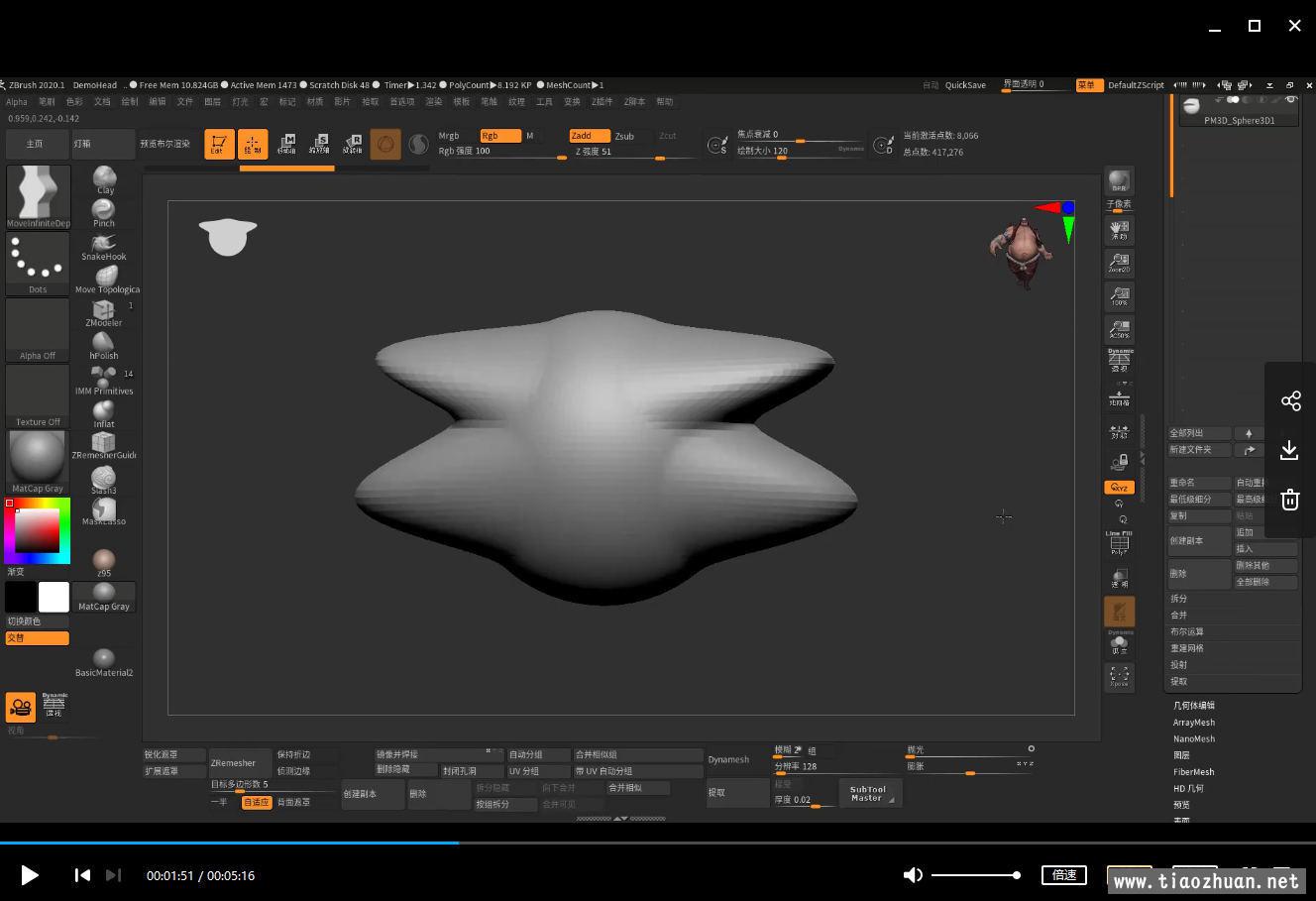Expand the NanoMesh section
The image size is (1316, 901).
(x=1194, y=738)
